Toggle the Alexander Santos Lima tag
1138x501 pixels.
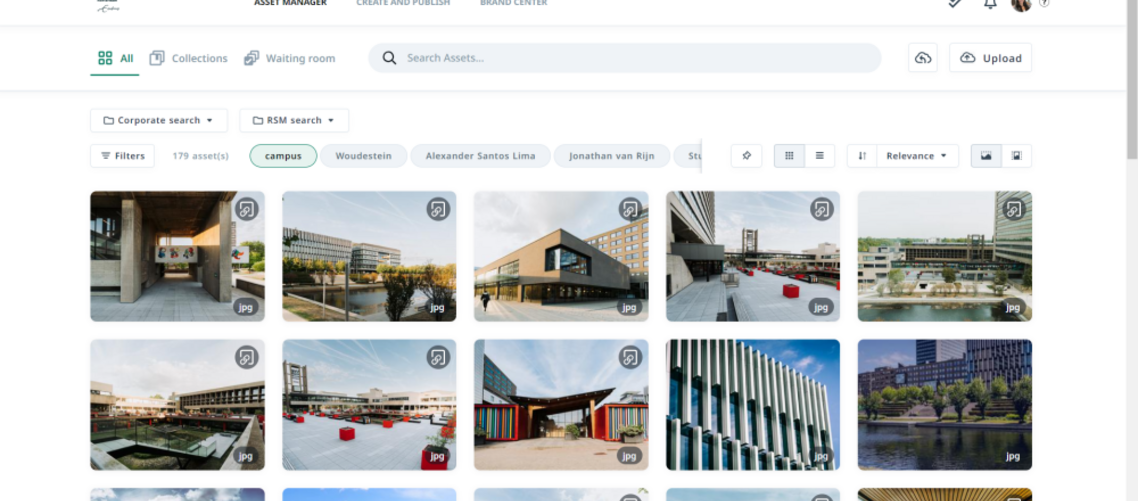[x=480, y=156]
